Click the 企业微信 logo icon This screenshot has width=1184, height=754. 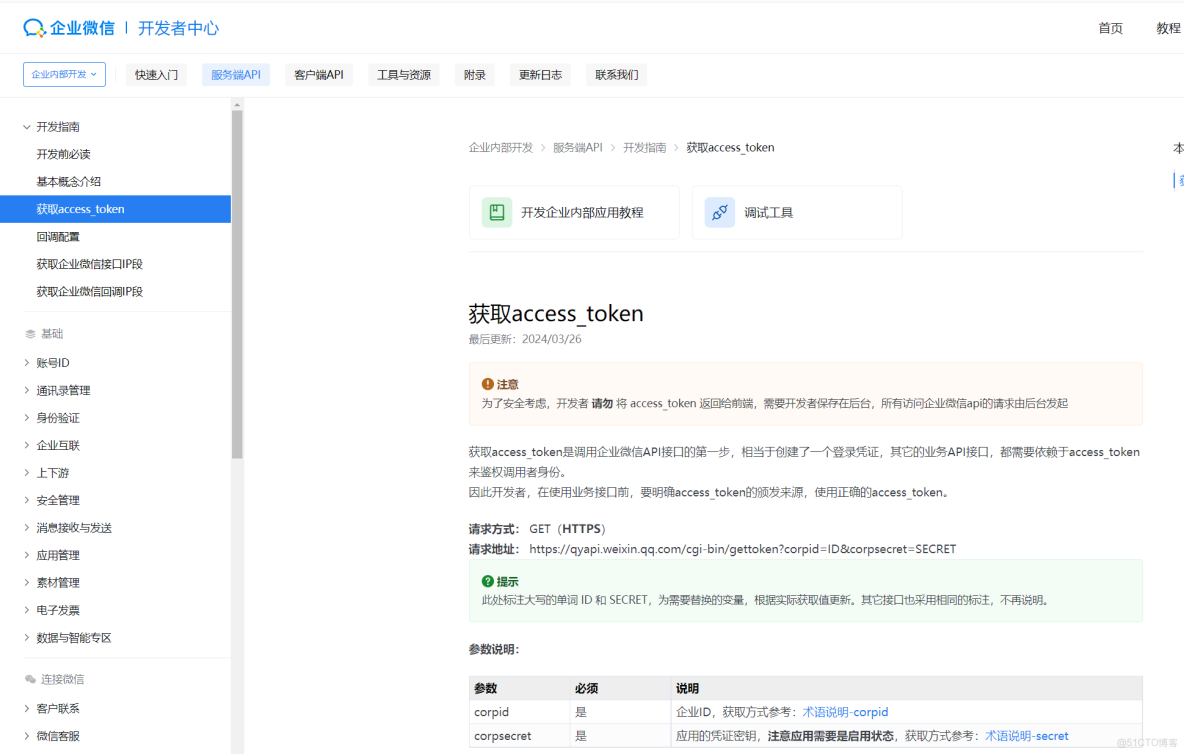click(x=33, y=27)
